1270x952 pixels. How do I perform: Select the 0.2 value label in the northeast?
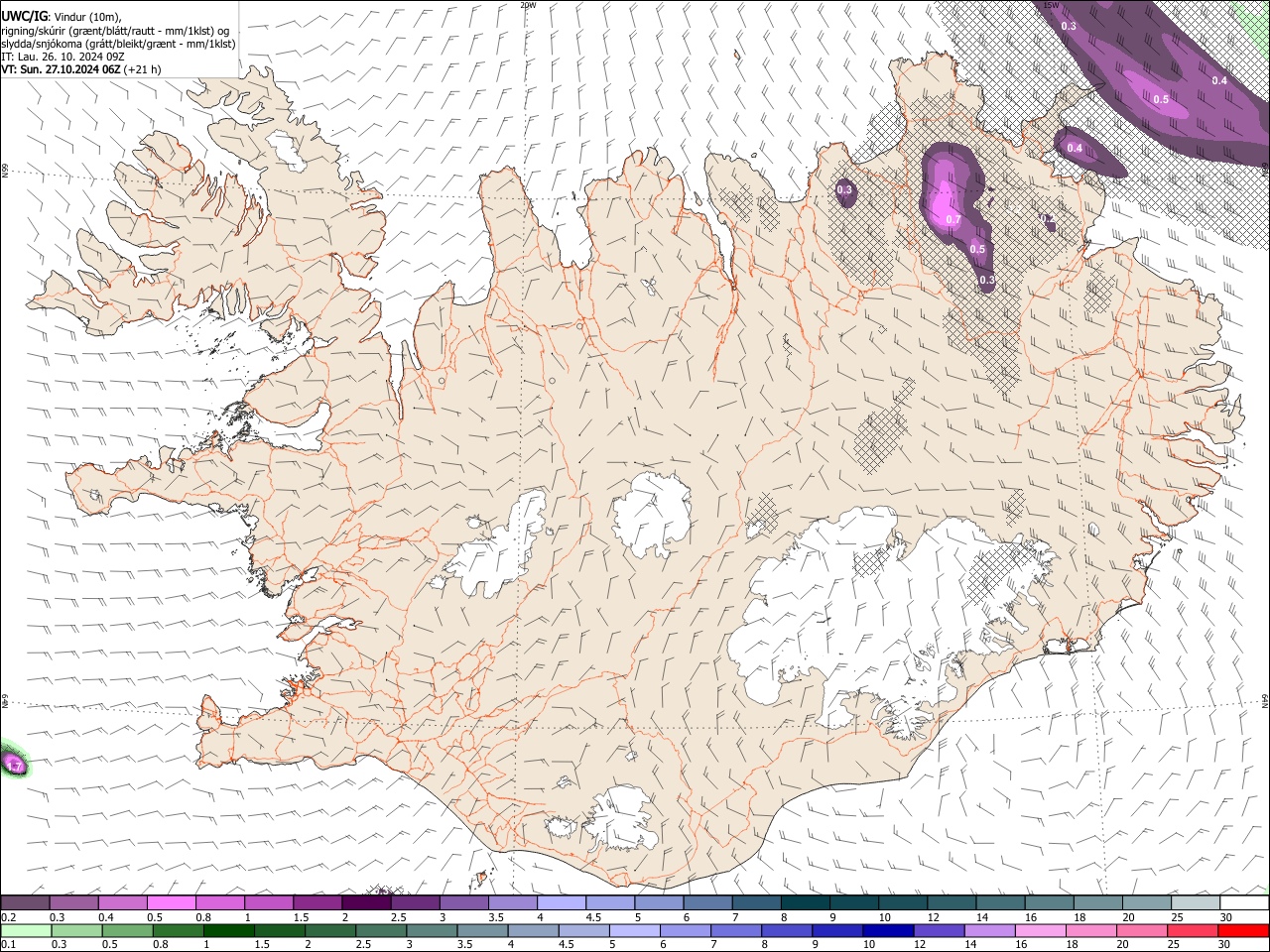coord(1048,219)
